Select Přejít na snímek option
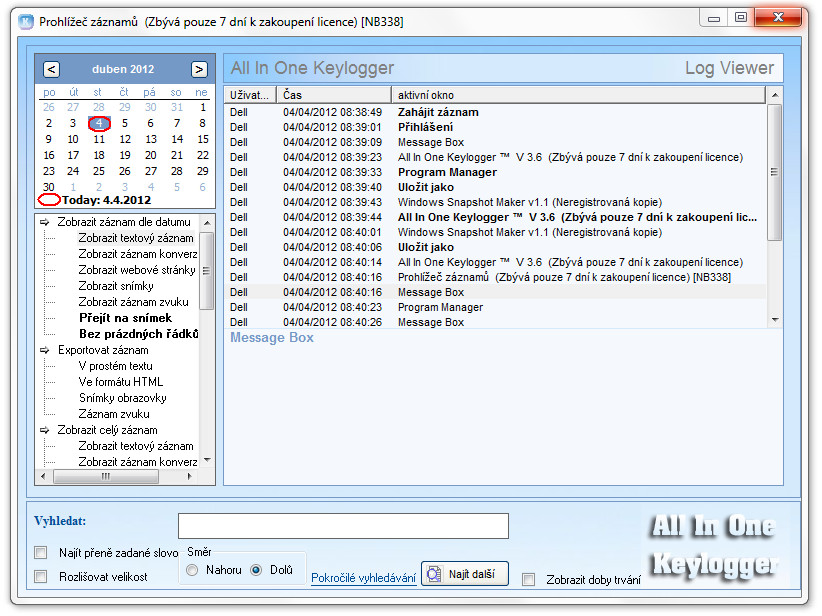The width and height of the screenshot is (822, 616). pos(125,318)
